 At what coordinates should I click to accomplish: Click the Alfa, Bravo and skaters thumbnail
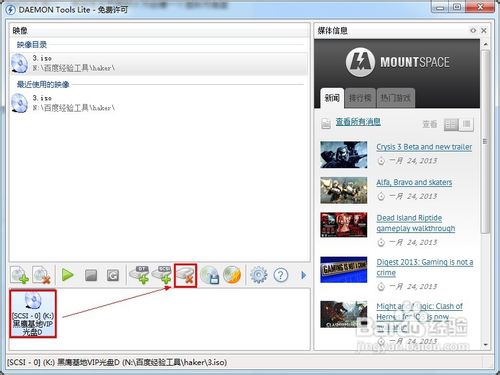pos(344,190)
